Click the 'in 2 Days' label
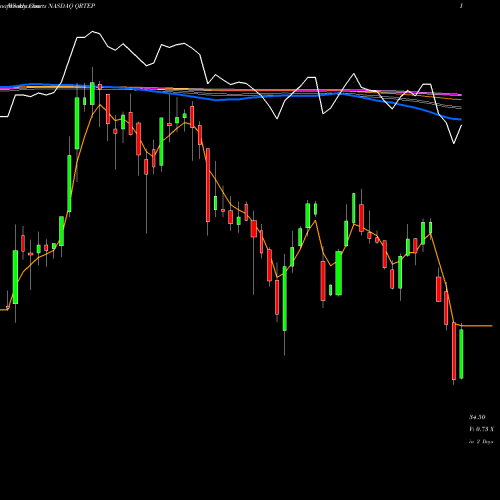This screenshot has width=500, height=500. click(x=481, y=442)
